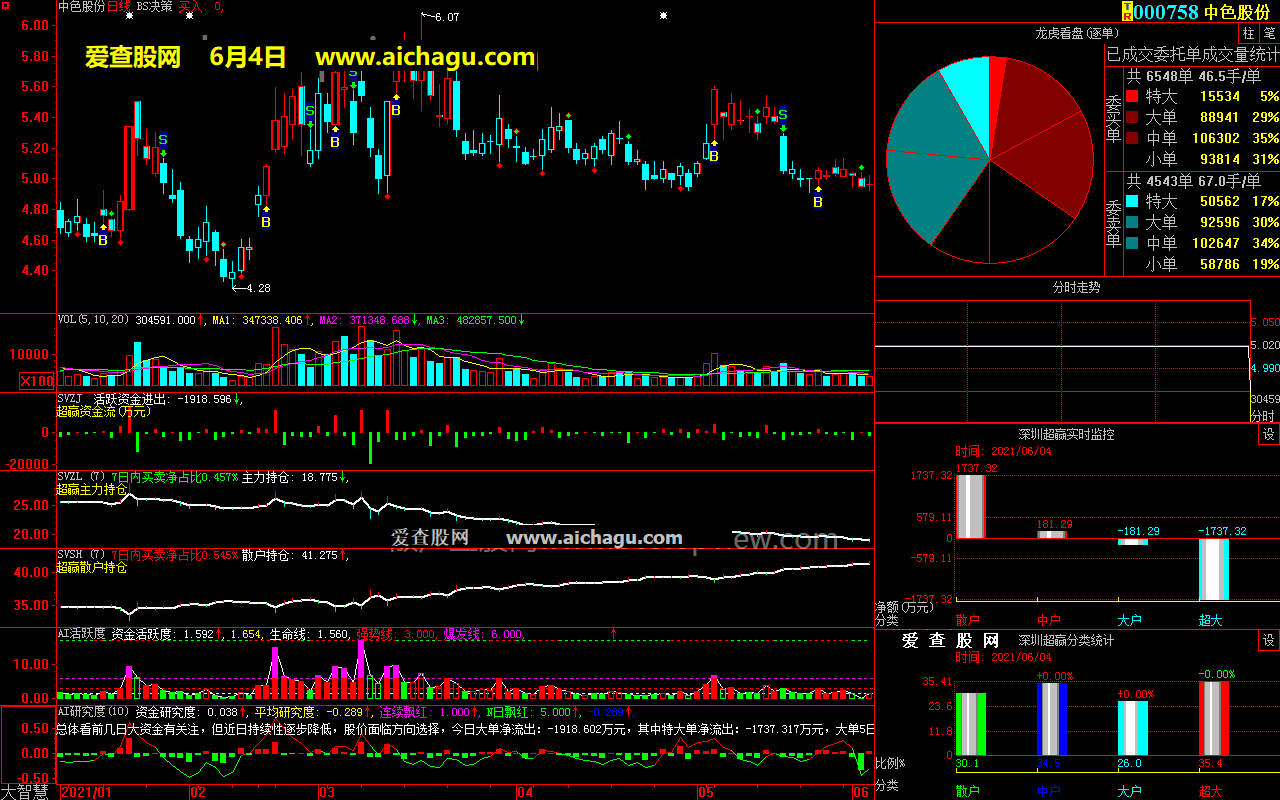
Task: Click the B buy marker near price 4.28 low
Action: [266, 222]
